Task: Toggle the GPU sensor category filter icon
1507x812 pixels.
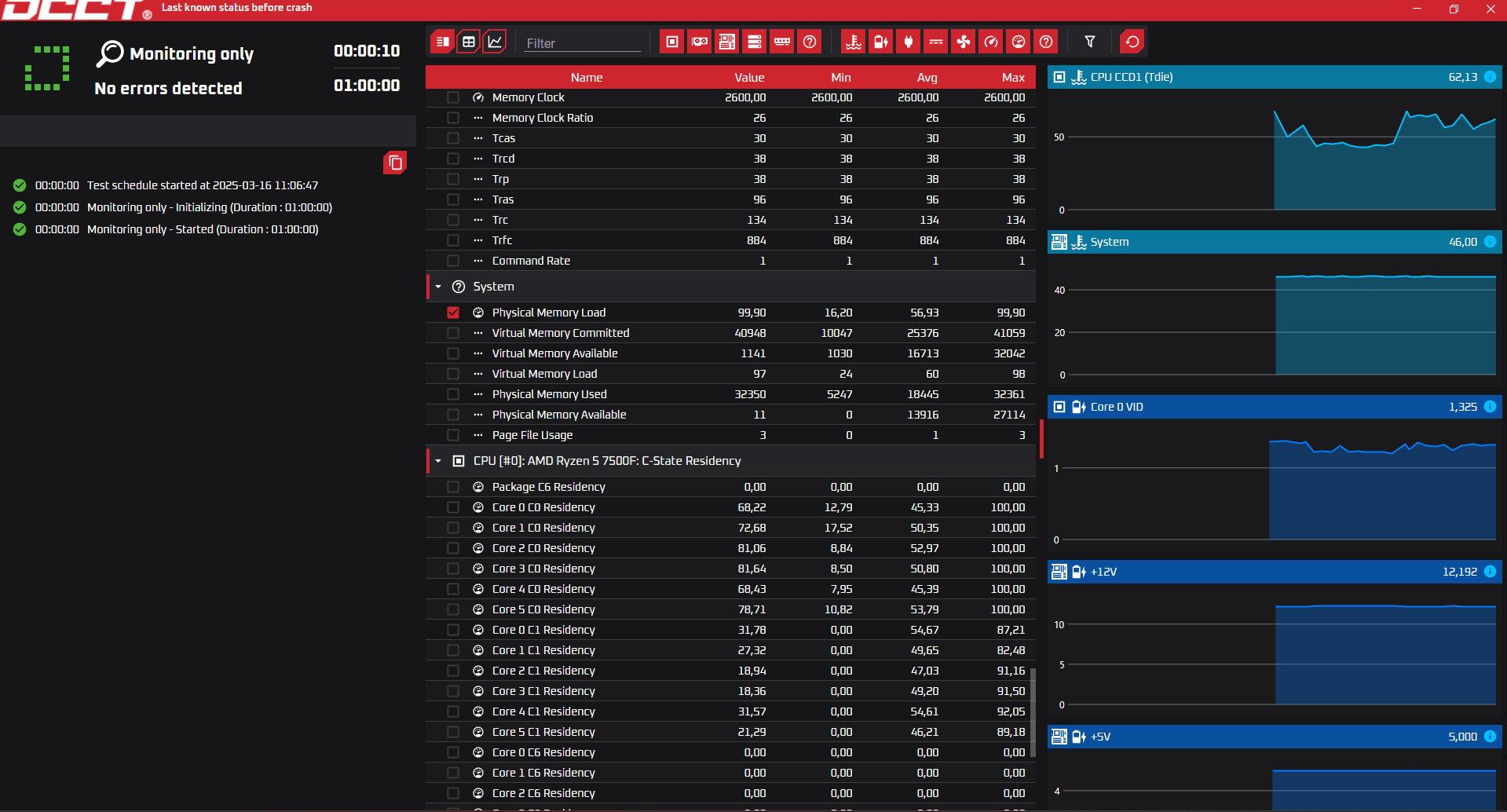Action: [700, 42]
